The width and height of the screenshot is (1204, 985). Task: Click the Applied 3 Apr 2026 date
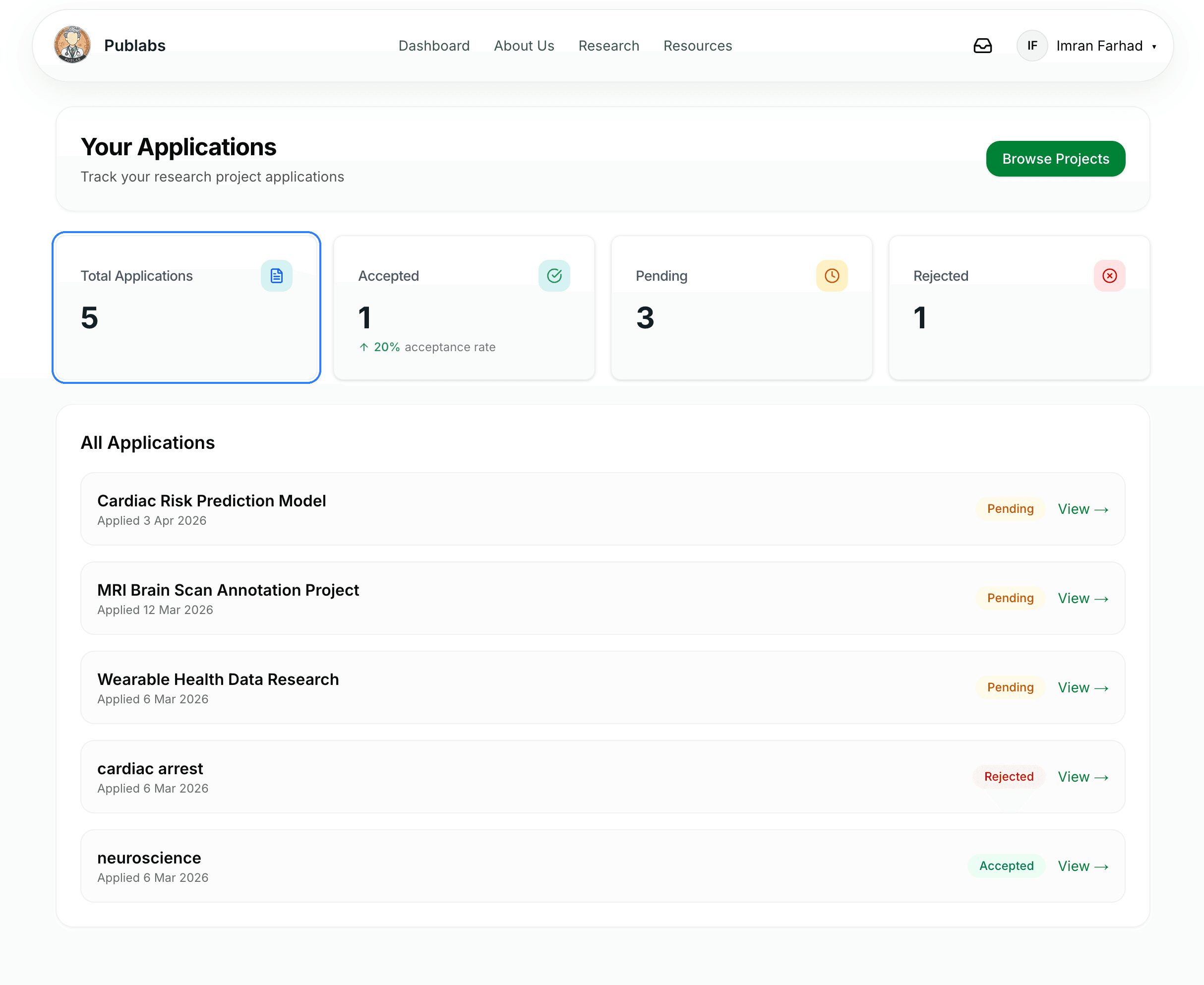coord(152,521)
